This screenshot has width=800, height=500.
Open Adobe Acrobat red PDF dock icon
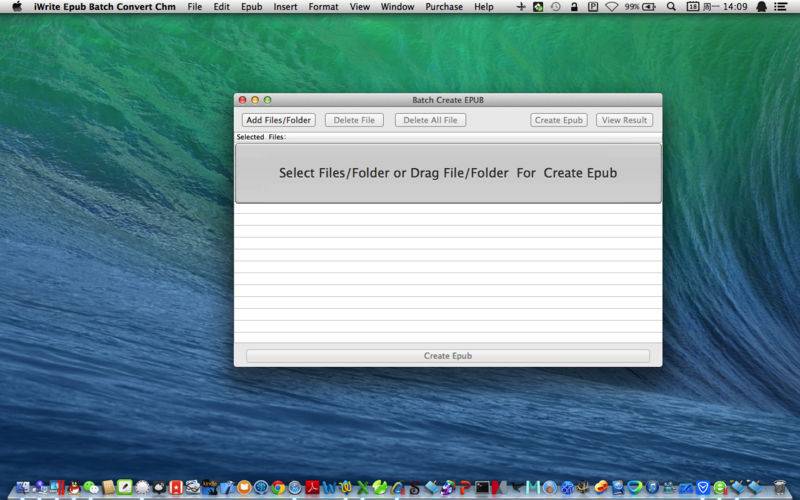tap(312, 488)
